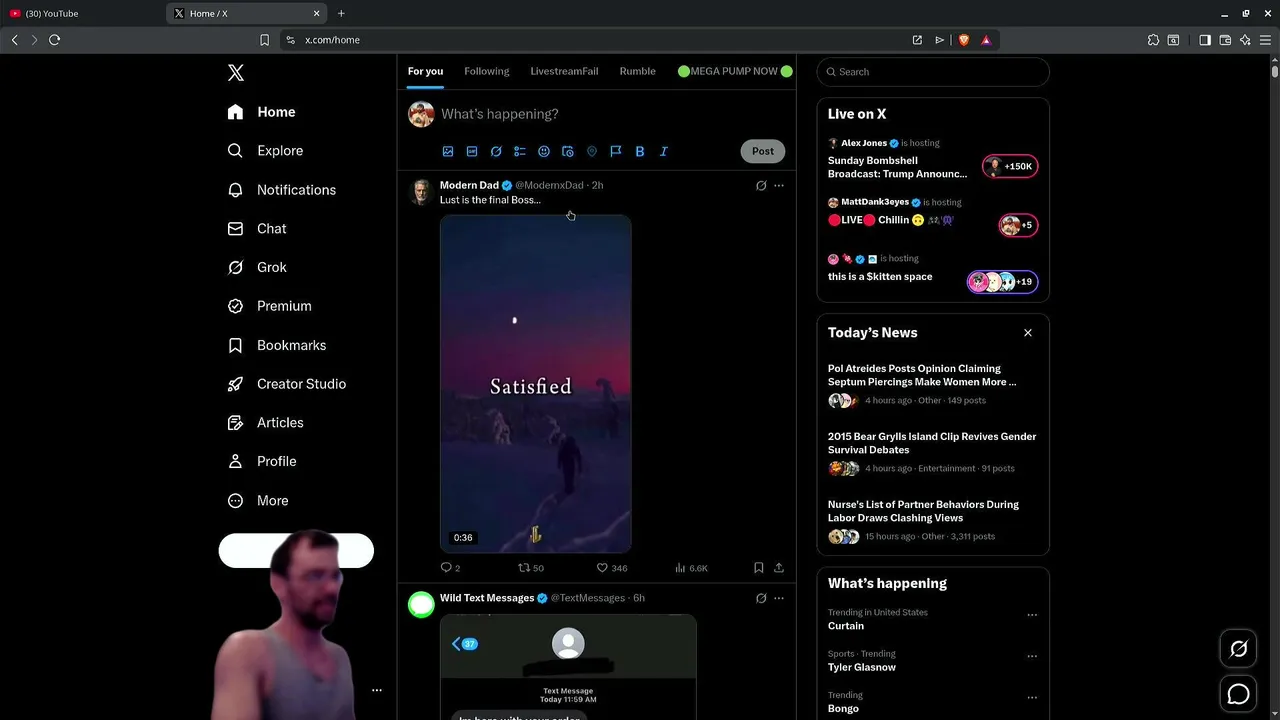The height and width of the screenshot is (720, 1280).
Task: Play the Satisfied video thumbnail
Action: pos(536,384)
